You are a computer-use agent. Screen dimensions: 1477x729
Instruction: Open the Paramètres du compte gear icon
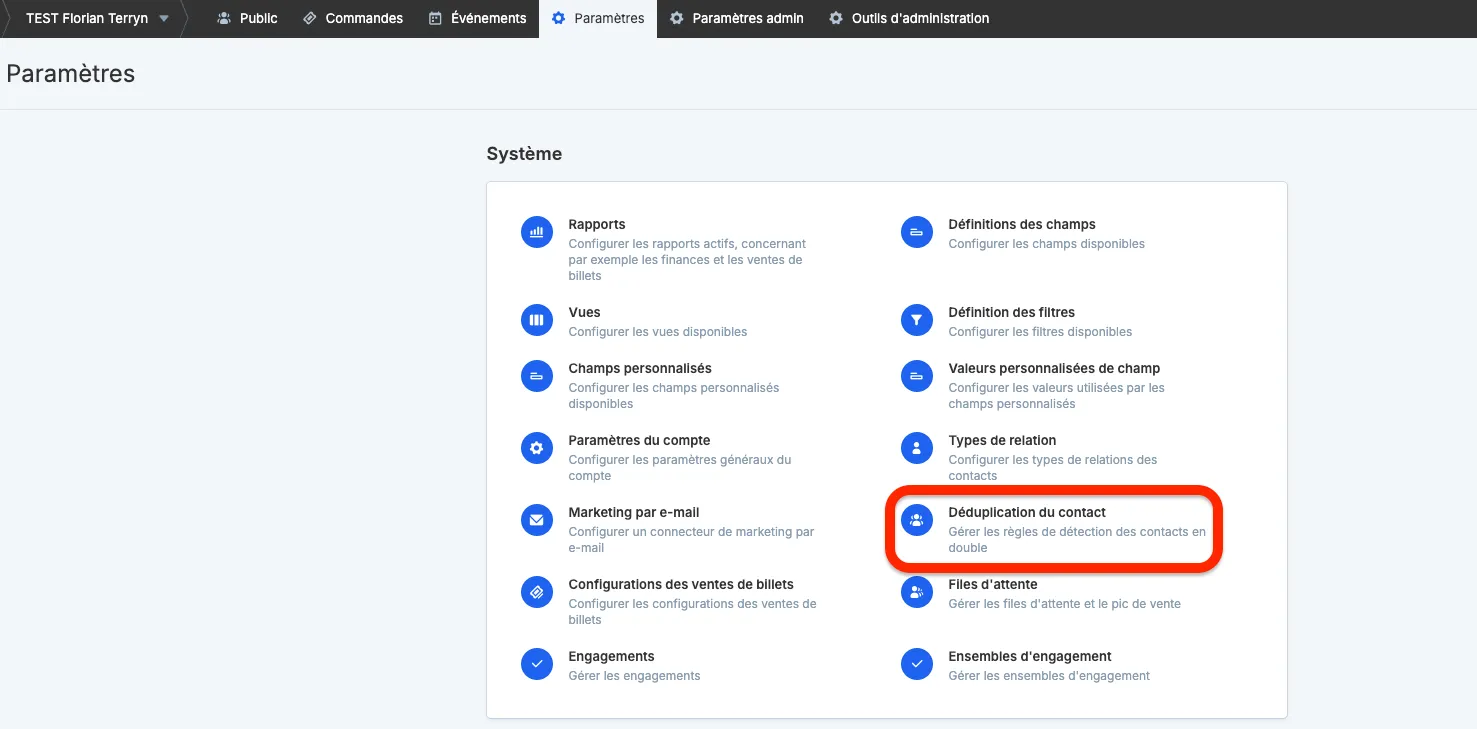pyautogui.click(x=537, y=448)
